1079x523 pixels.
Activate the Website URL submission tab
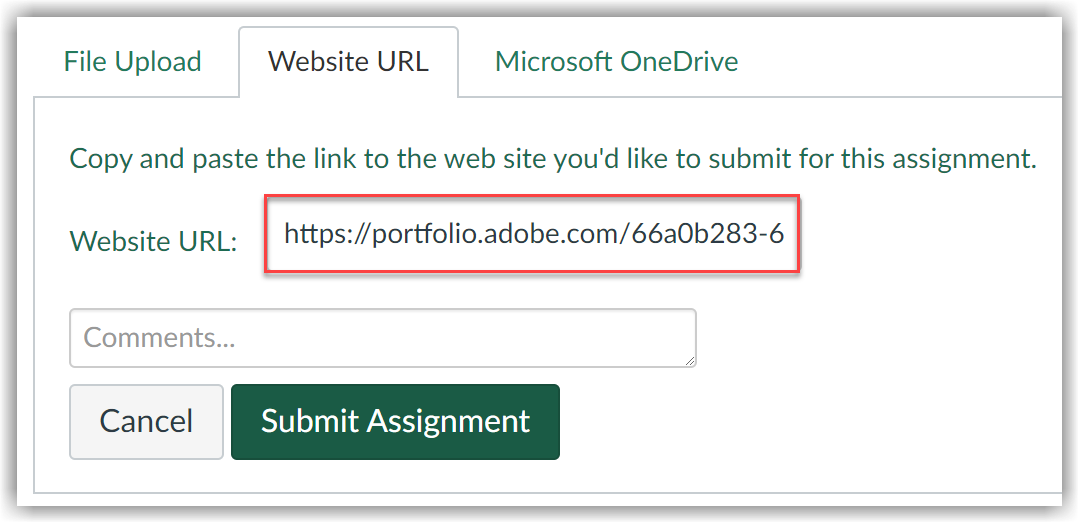click(x=348, y=61)
